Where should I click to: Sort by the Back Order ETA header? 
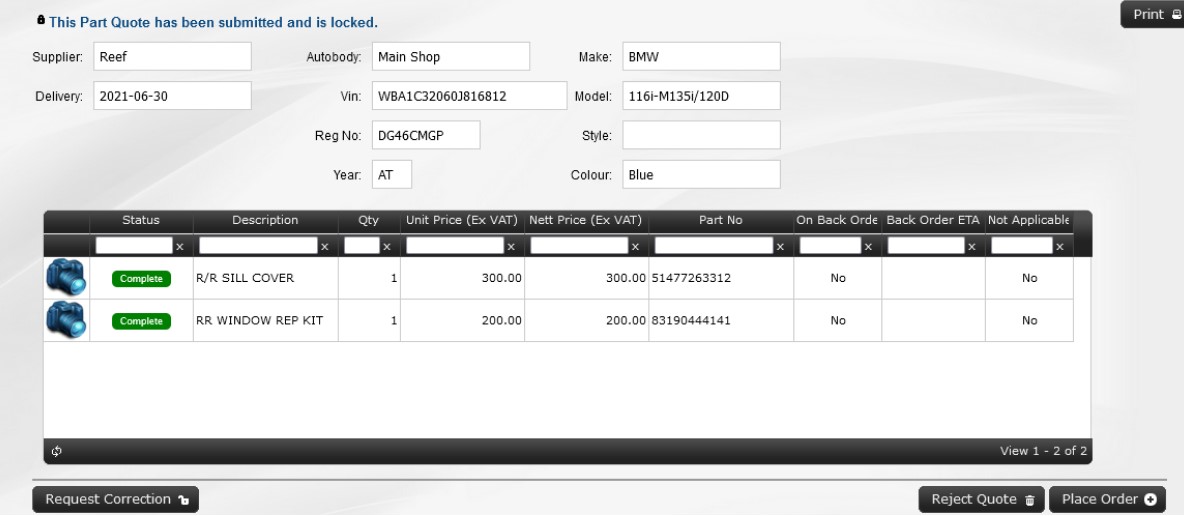[x=933, y=221]
